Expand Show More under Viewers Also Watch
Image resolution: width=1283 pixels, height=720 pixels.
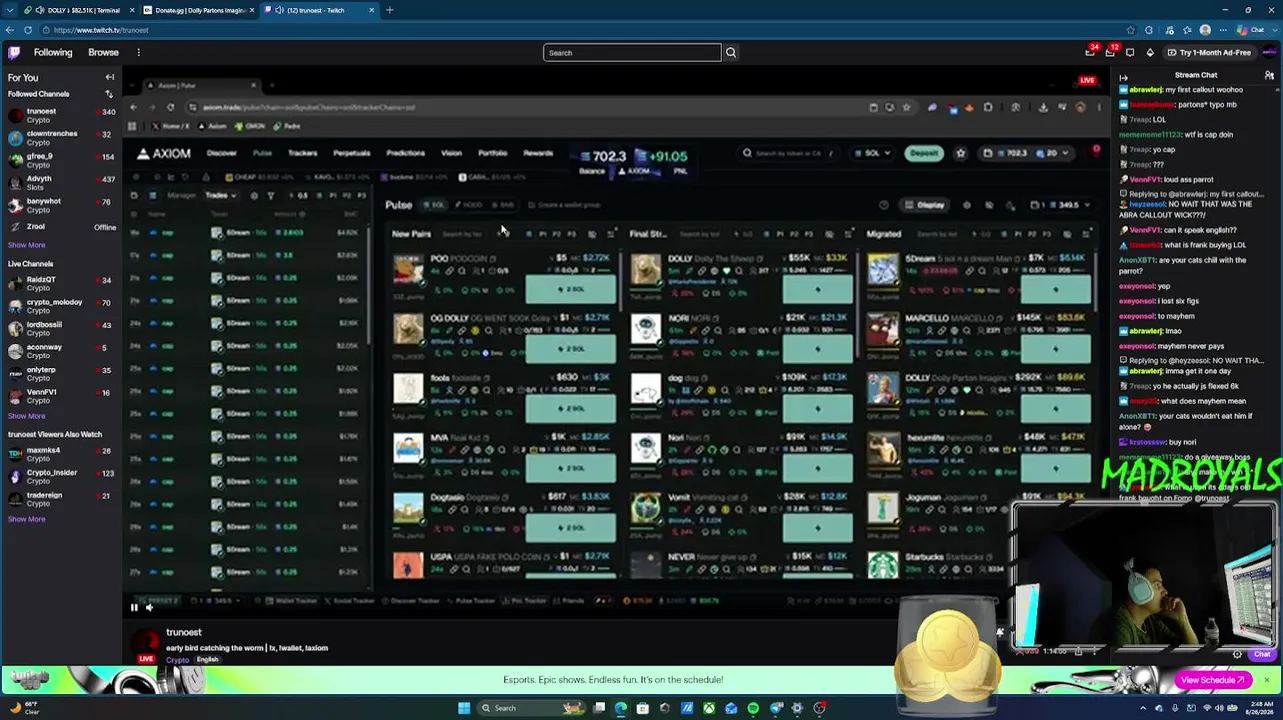coord(26,519)
